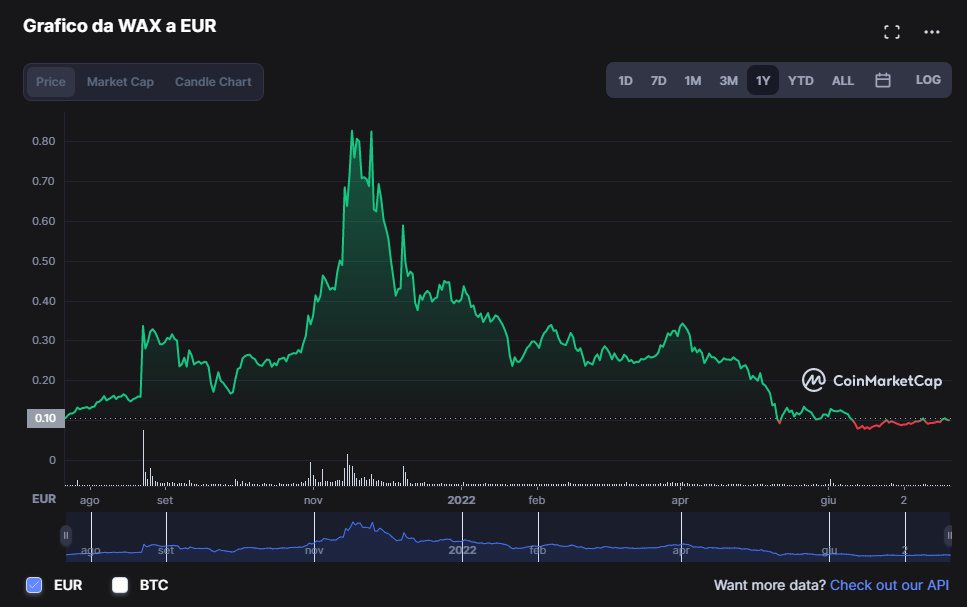This screenshot has height=607, width=967.
Task: Toggle the LOG scale option
Action: 928,80
